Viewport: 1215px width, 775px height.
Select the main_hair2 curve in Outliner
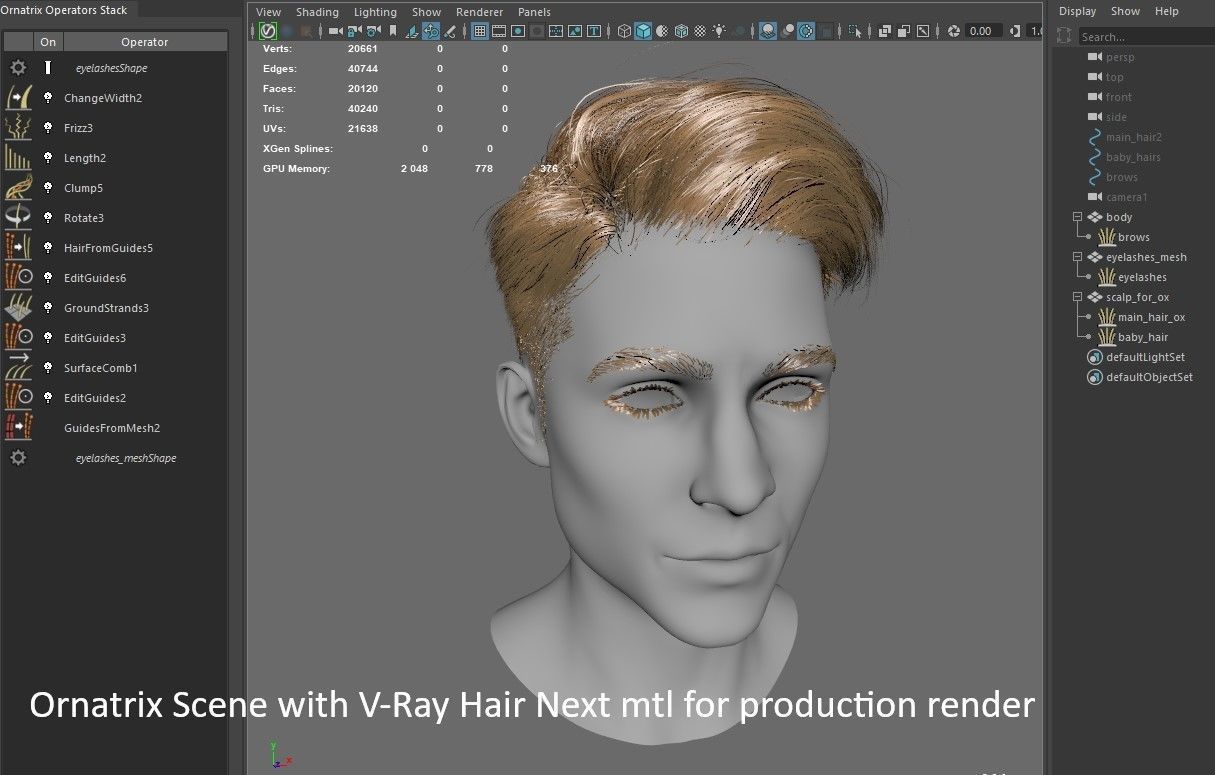(1133, 137)
